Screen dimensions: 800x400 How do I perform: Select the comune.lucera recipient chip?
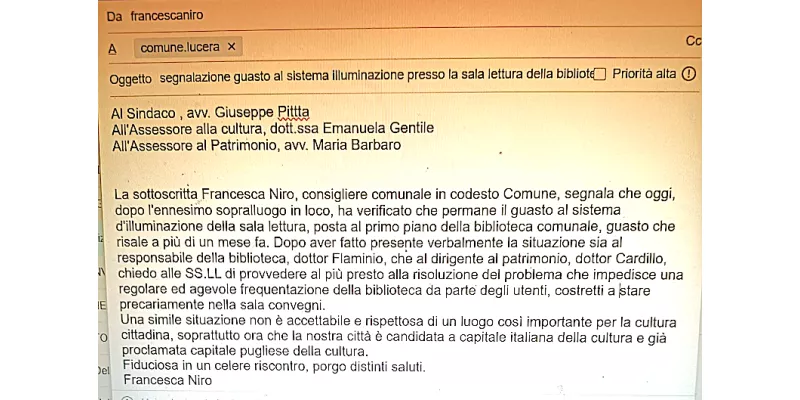pos(180,47)
